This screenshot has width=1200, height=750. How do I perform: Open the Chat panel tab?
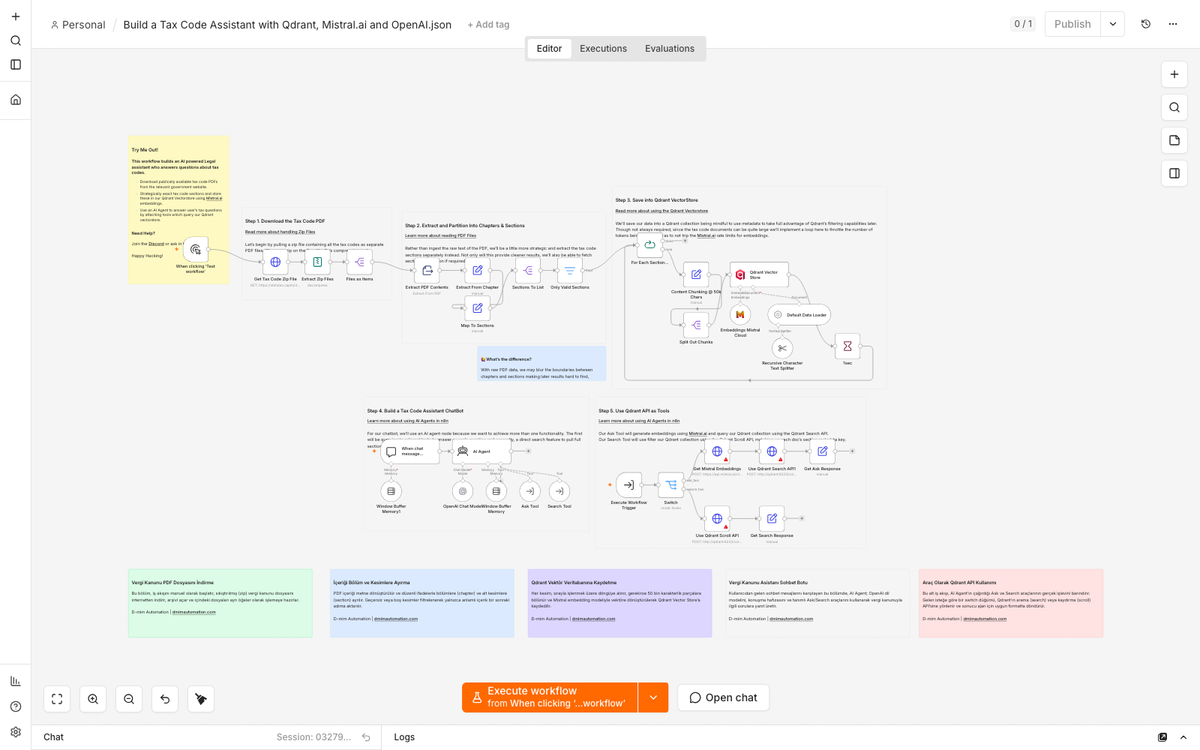(53, 737)
